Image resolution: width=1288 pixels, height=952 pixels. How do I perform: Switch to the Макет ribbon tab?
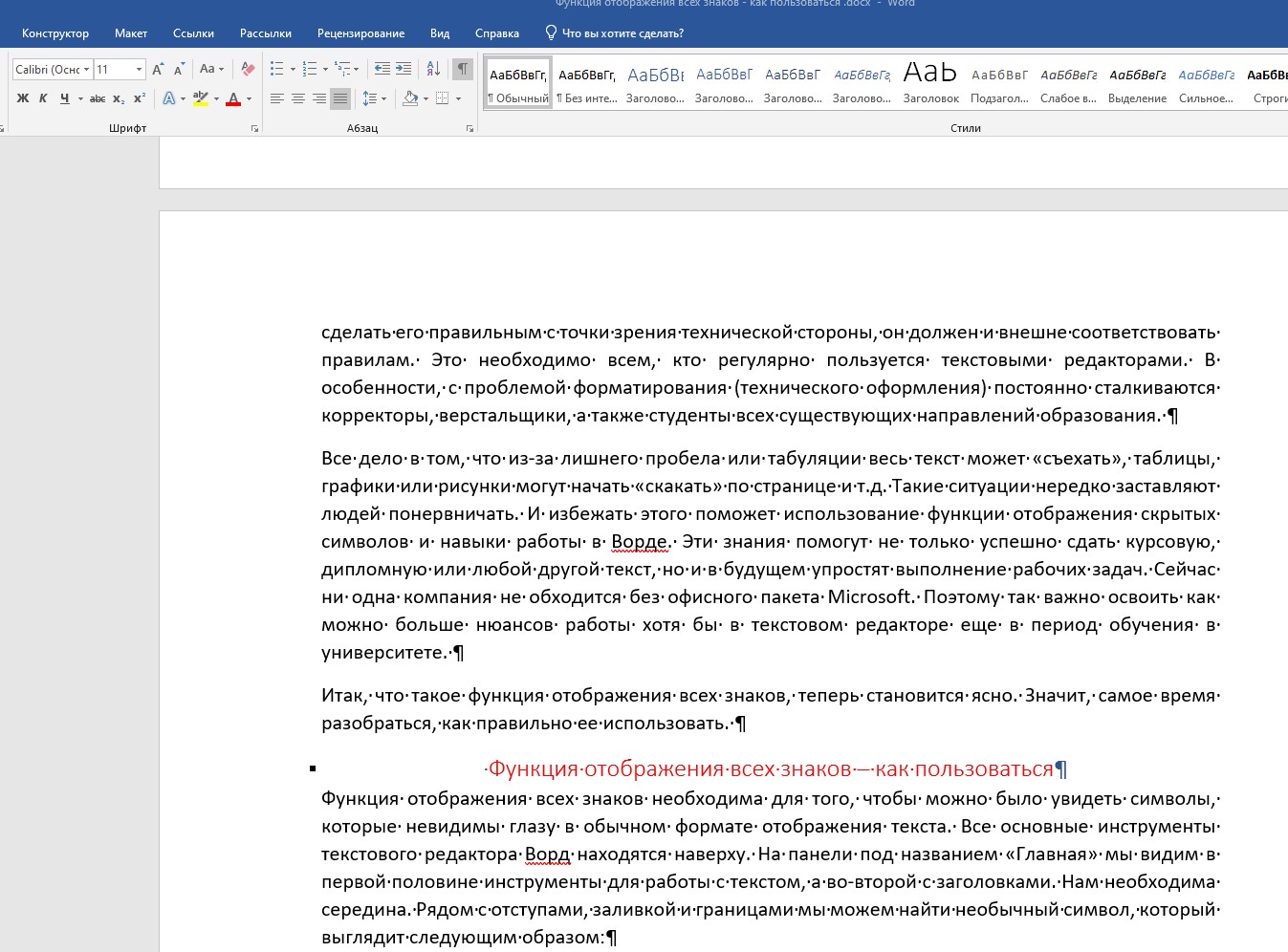131,33
